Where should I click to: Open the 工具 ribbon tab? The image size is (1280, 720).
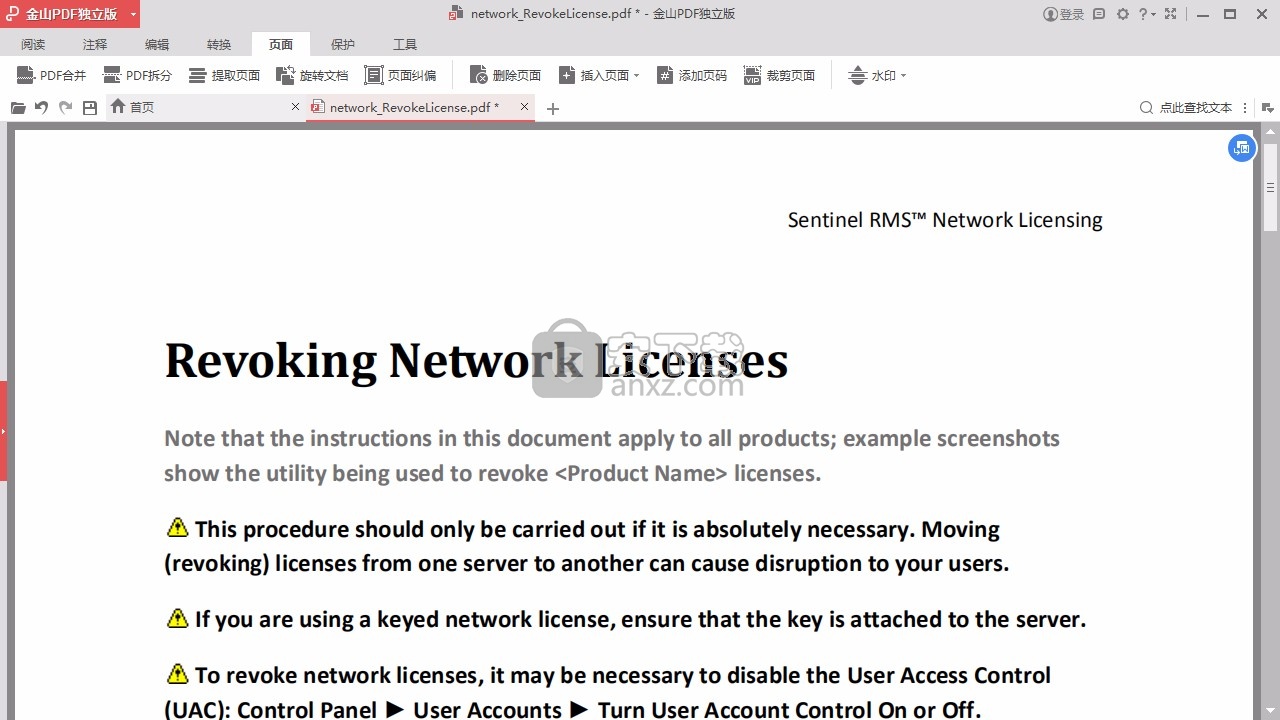point(405,45)
